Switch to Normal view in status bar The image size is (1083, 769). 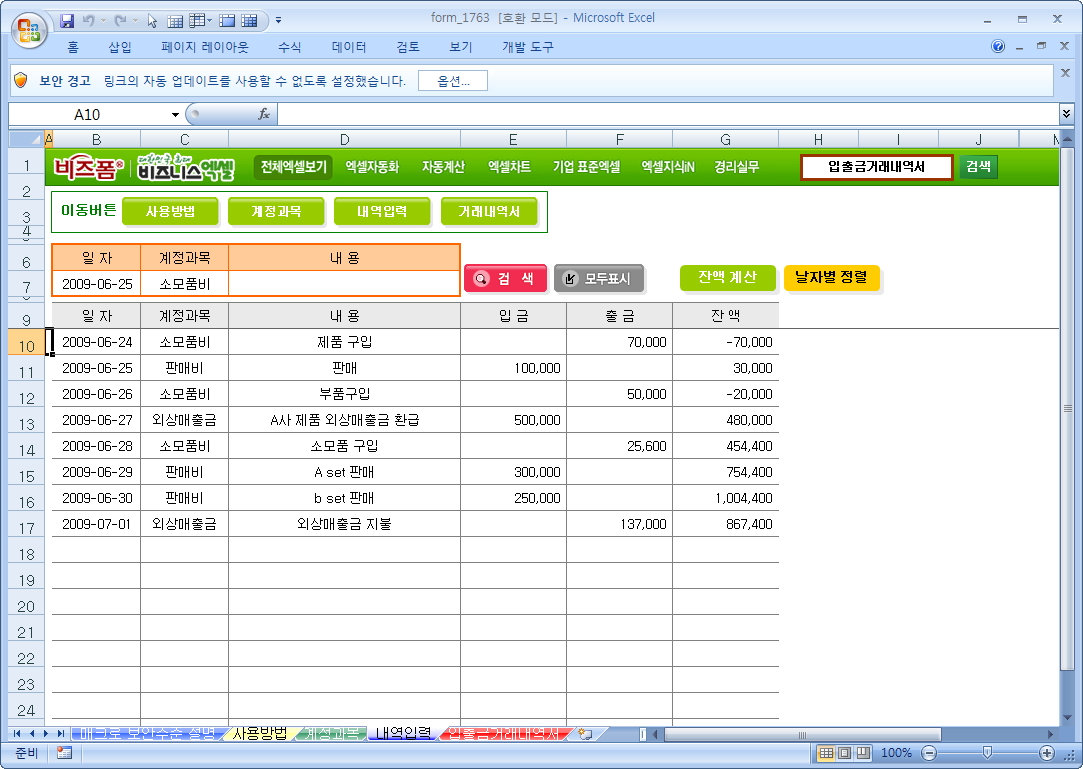tap(826, 753)
